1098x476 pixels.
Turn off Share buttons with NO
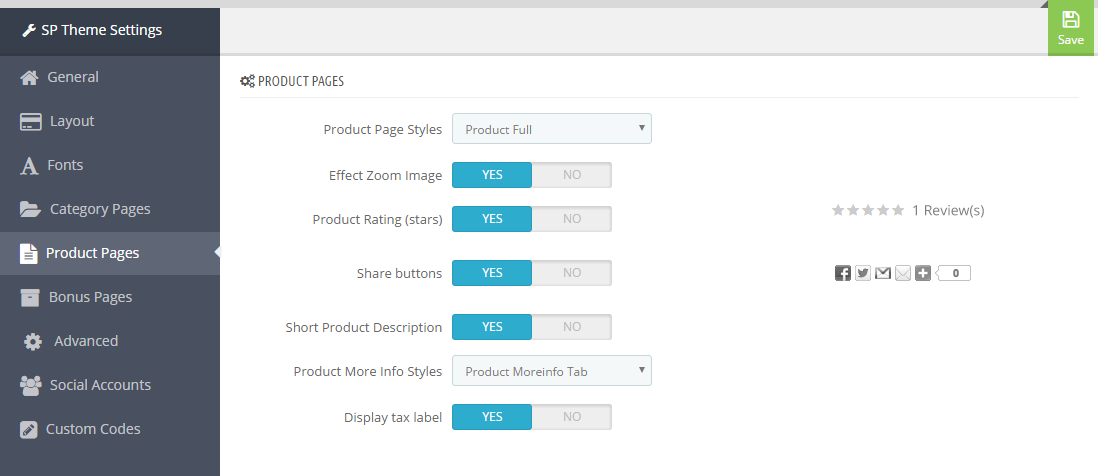[x=571, y=273]
